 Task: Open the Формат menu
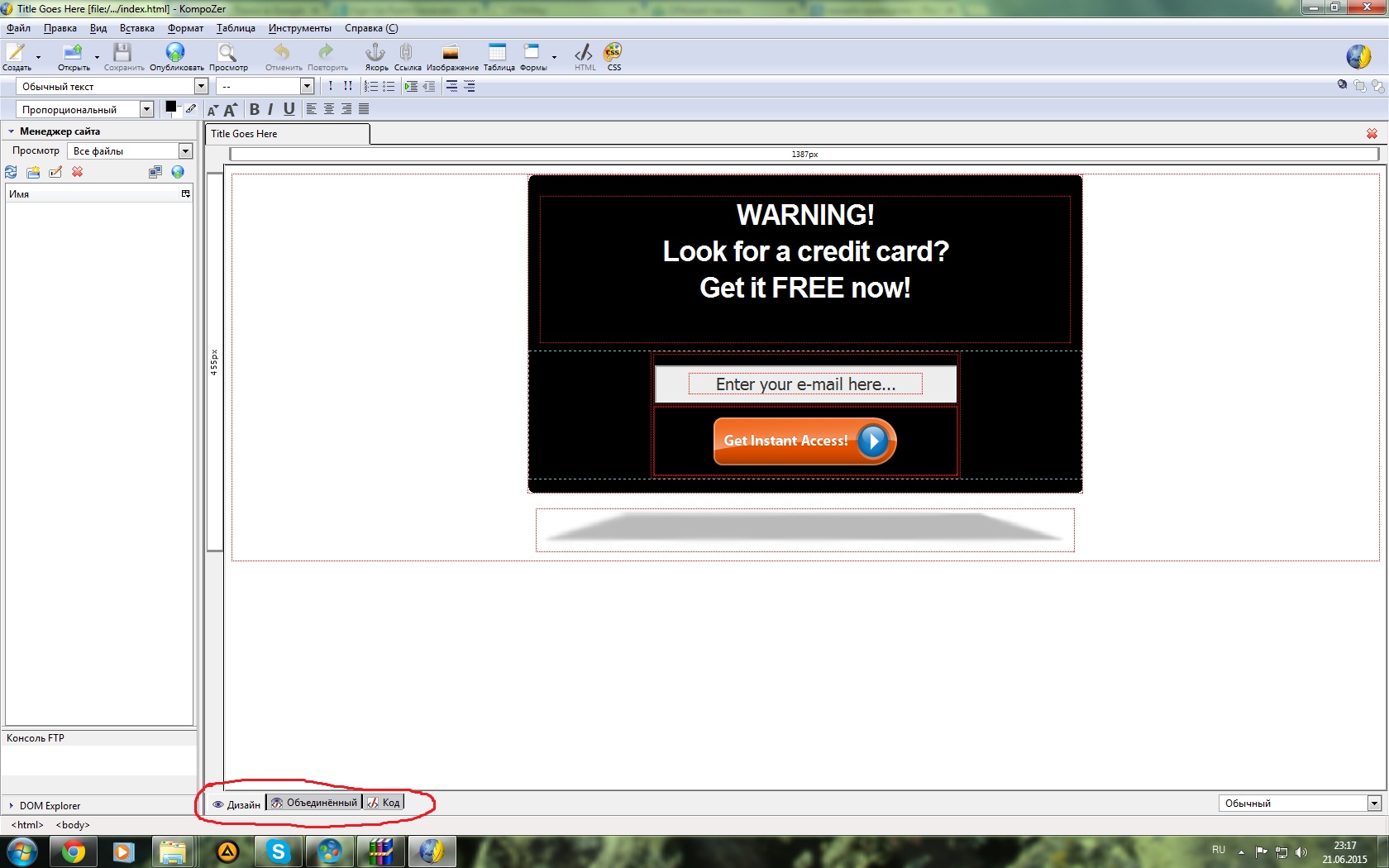pyautogui.click(x=185, y=28)
